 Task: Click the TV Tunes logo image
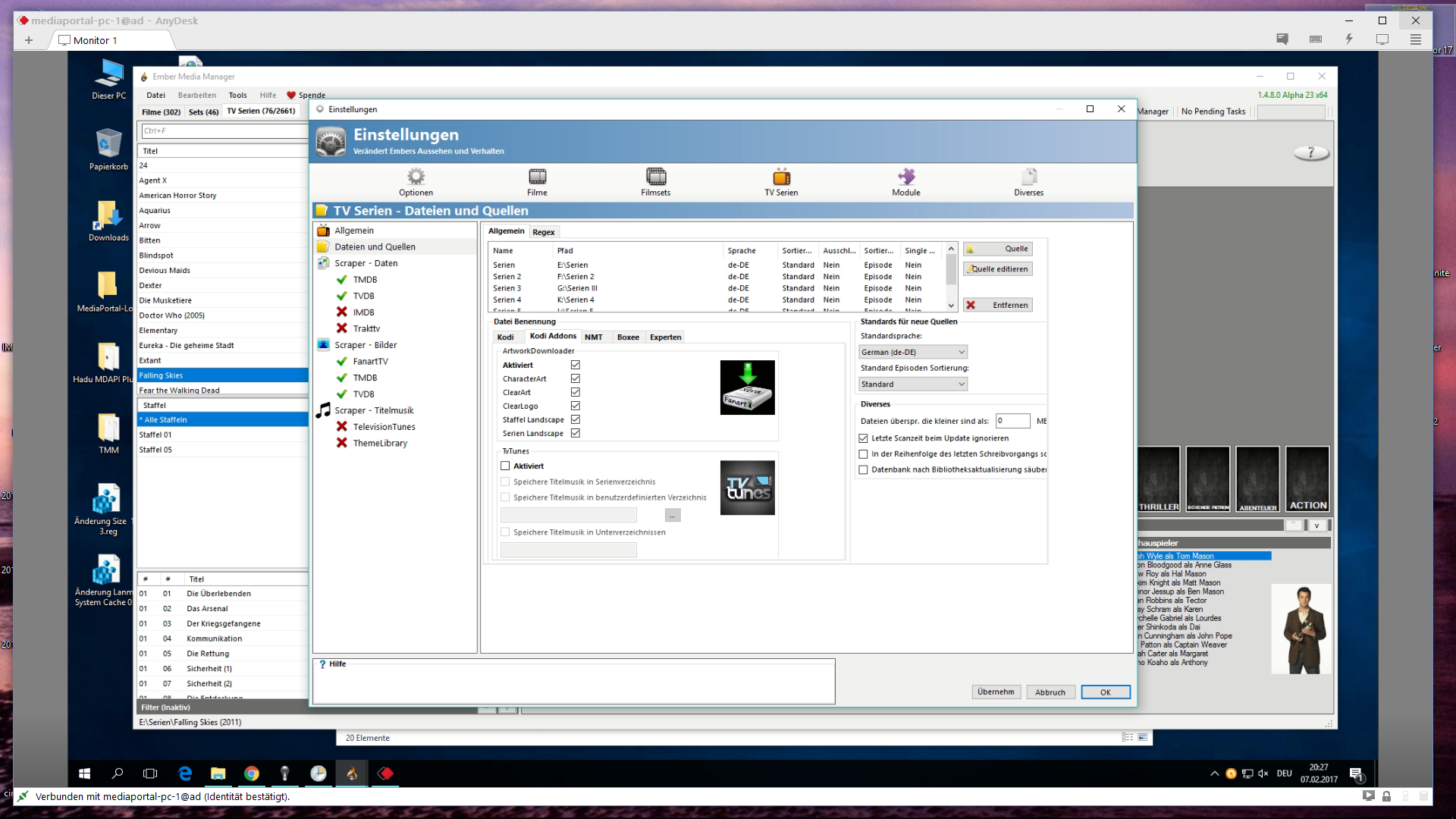(747, 488)
